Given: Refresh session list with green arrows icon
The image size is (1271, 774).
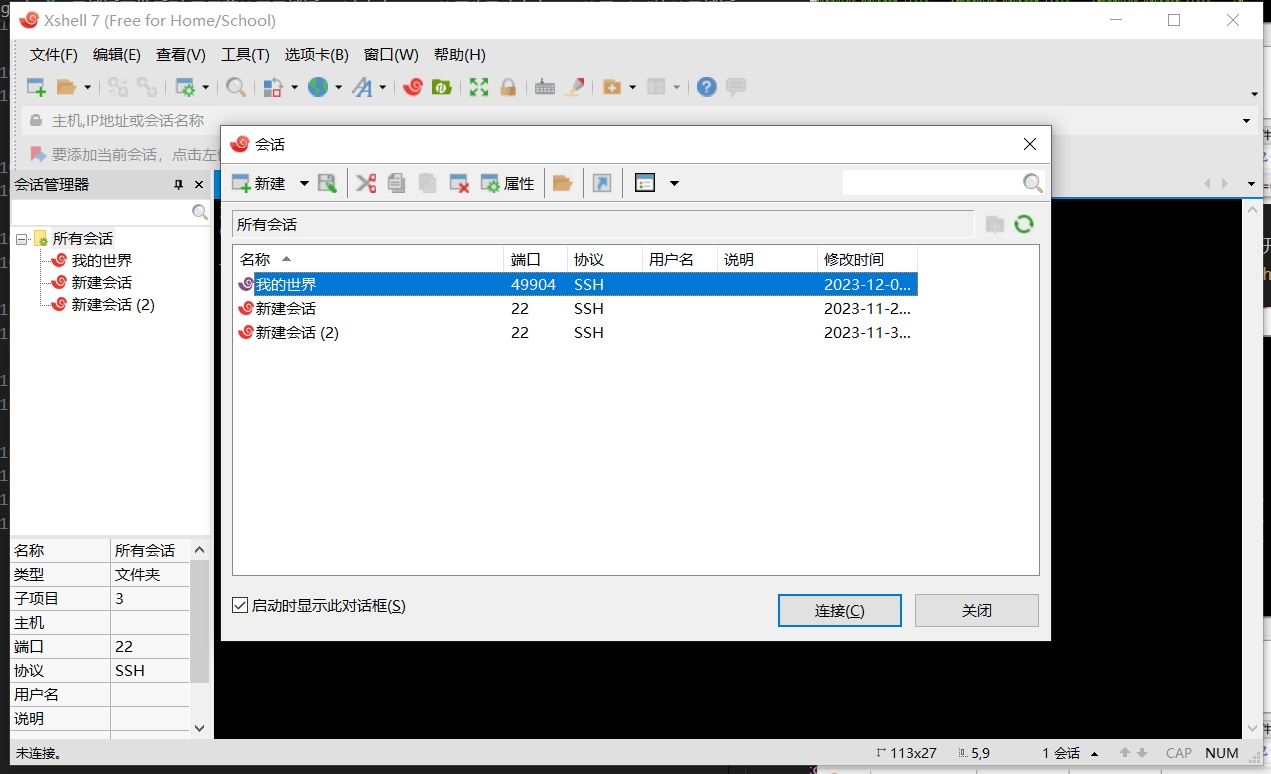Looking at the screenshot, I should (1024, 224).
